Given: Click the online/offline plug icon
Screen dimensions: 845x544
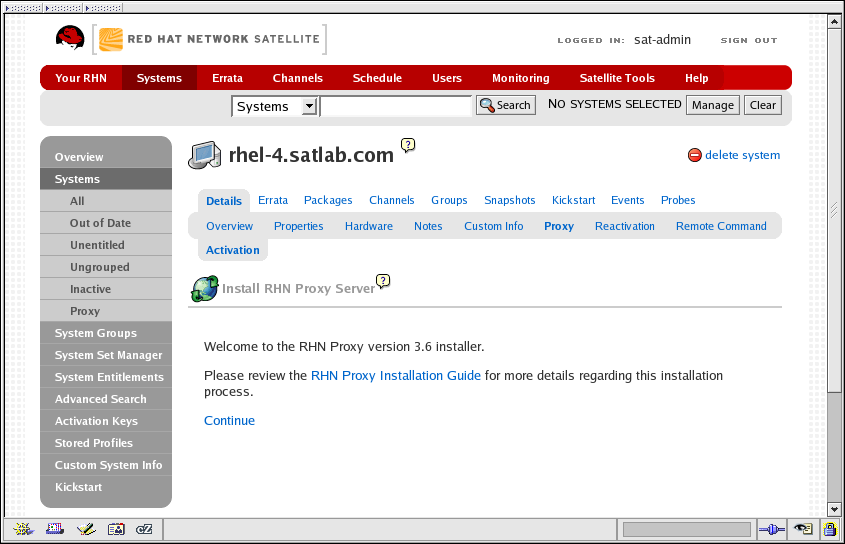Looking at the screenshot, I should 772,530.
